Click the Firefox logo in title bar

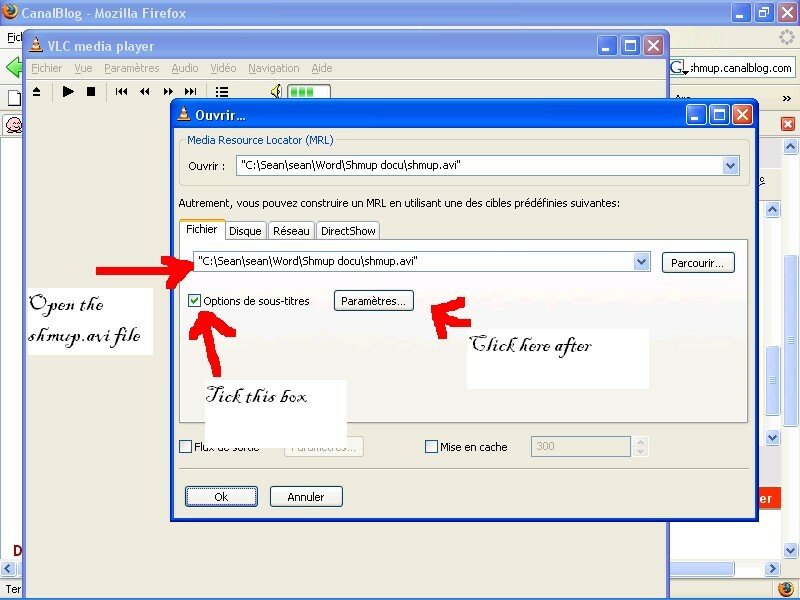(x=10, y=11)
